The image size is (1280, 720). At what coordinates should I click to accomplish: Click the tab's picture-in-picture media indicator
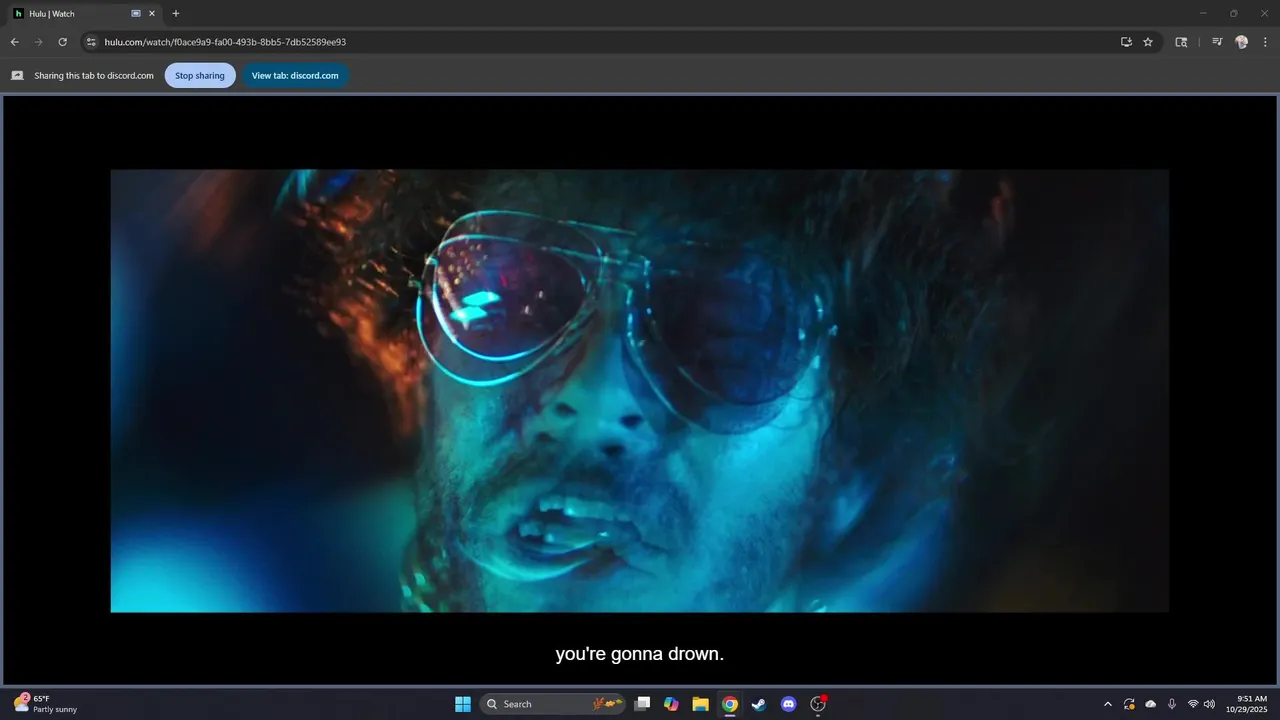coord(136,14)
